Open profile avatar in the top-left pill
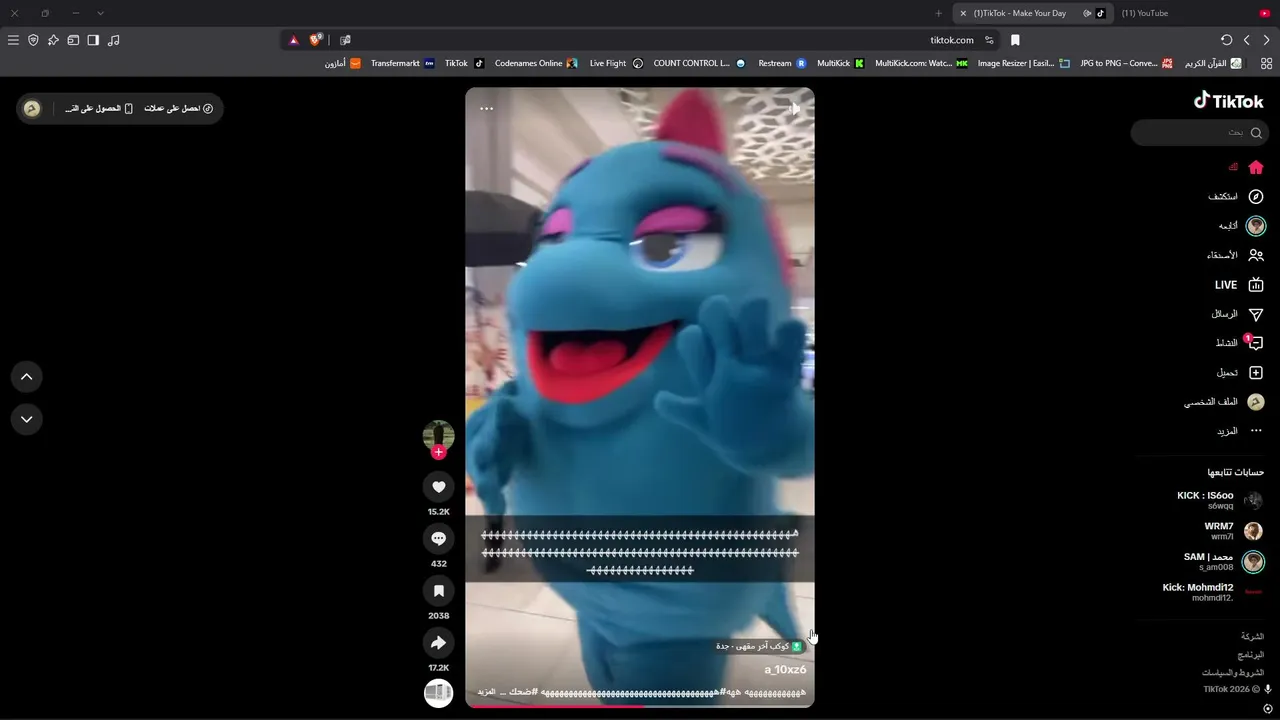Screen dimensions: 1280x720 [x=32, y=108]
